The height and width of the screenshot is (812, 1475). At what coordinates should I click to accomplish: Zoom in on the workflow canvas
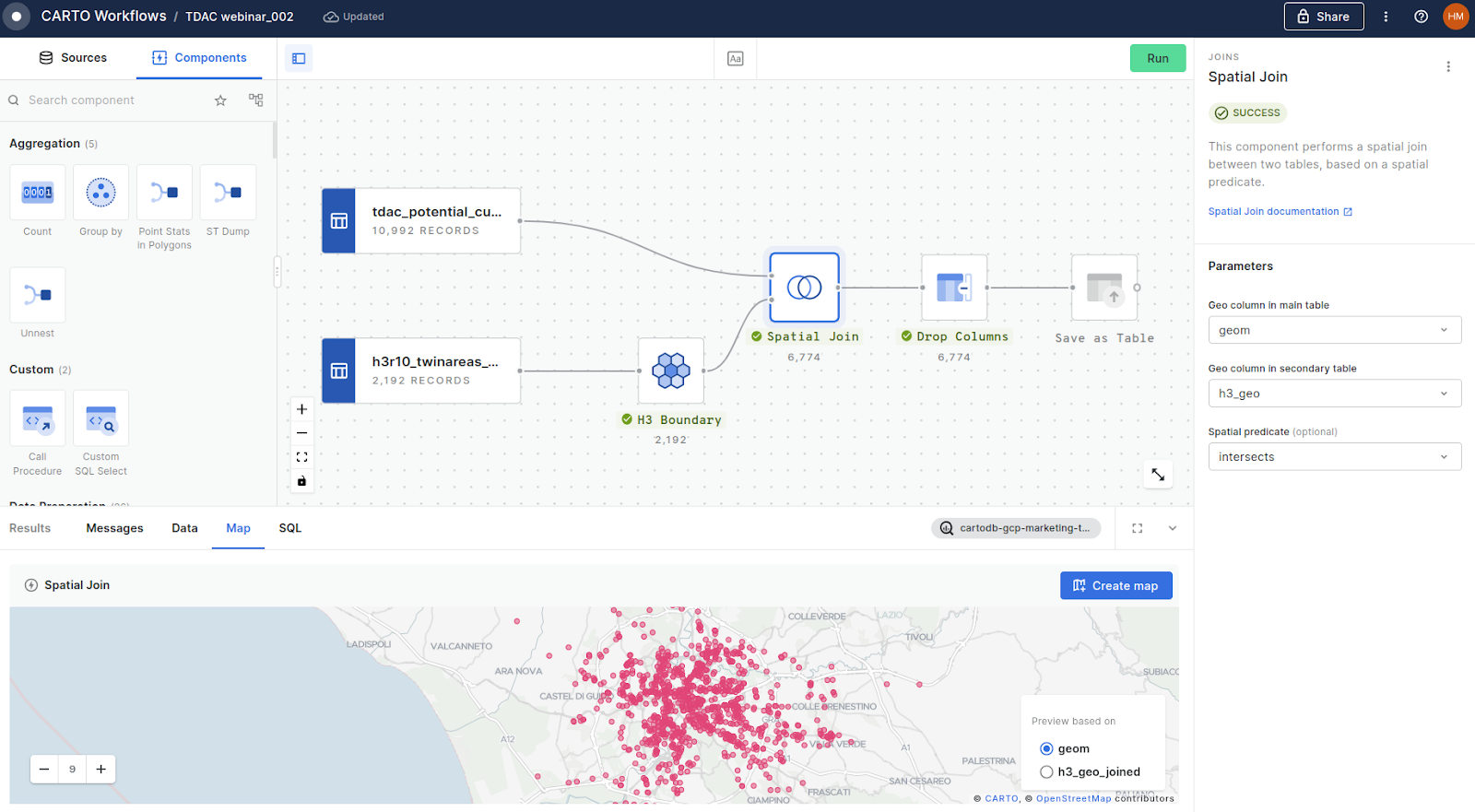[301, 409]
